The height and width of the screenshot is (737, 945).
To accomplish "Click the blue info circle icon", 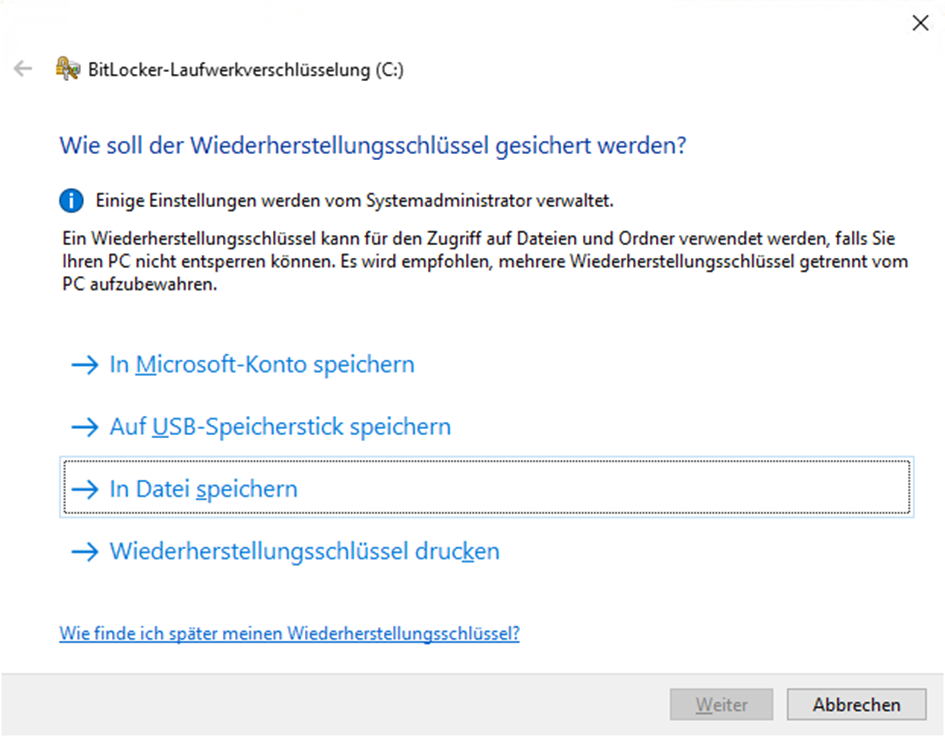I will [x=71, y=201].
